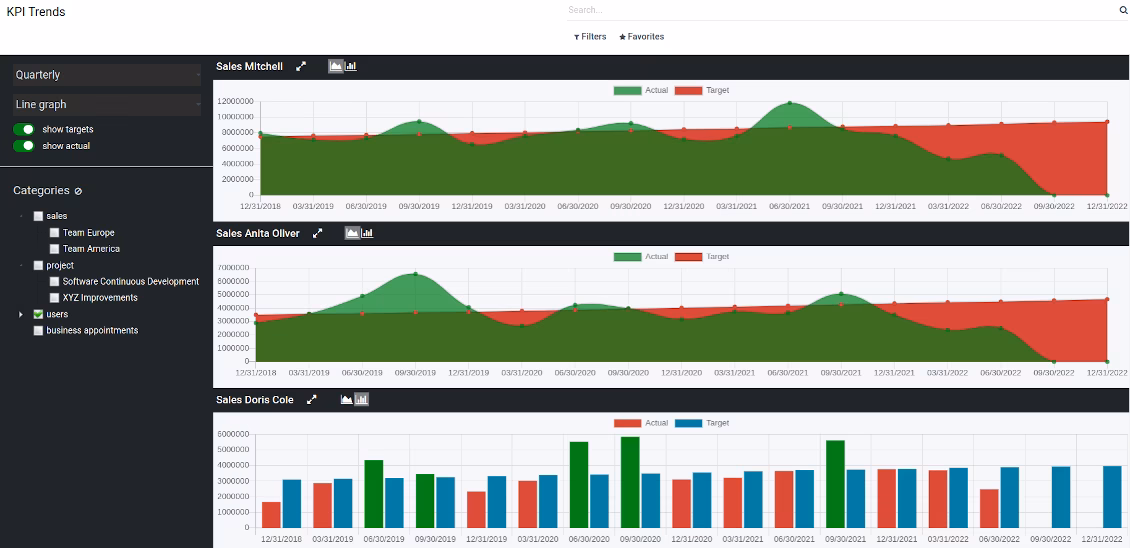Switch Sales Doris Cole to bar chart
Screen dimensions: 1130x548
point(362,399)
